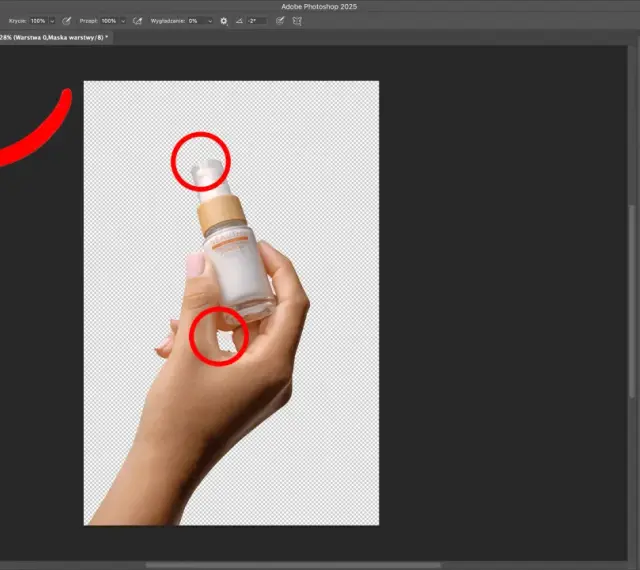
Task: Open symmetry paint butterfly icon
Action: (297, 21)
